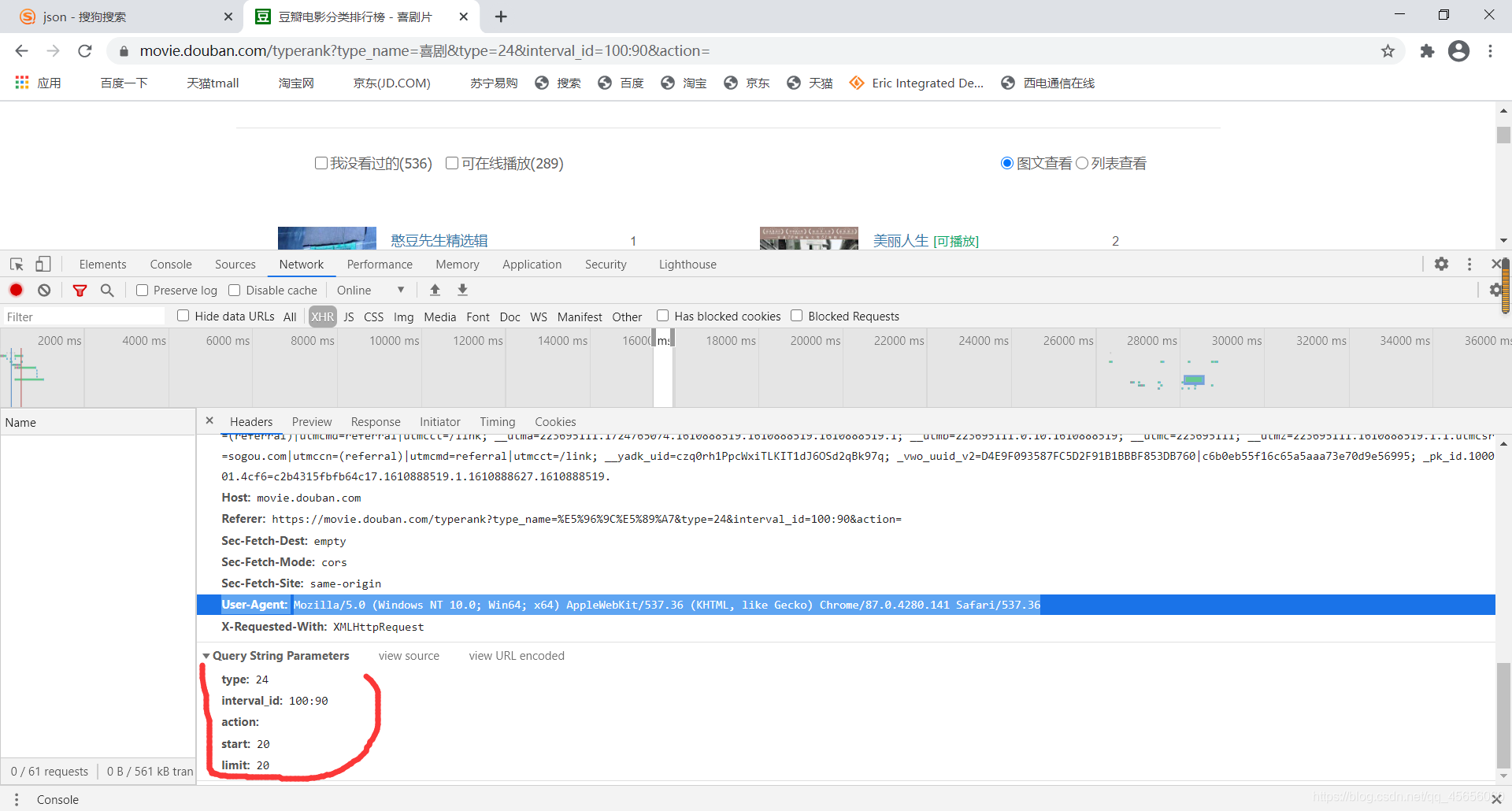Enable the Disable cache checkbox

click(235, 291)
